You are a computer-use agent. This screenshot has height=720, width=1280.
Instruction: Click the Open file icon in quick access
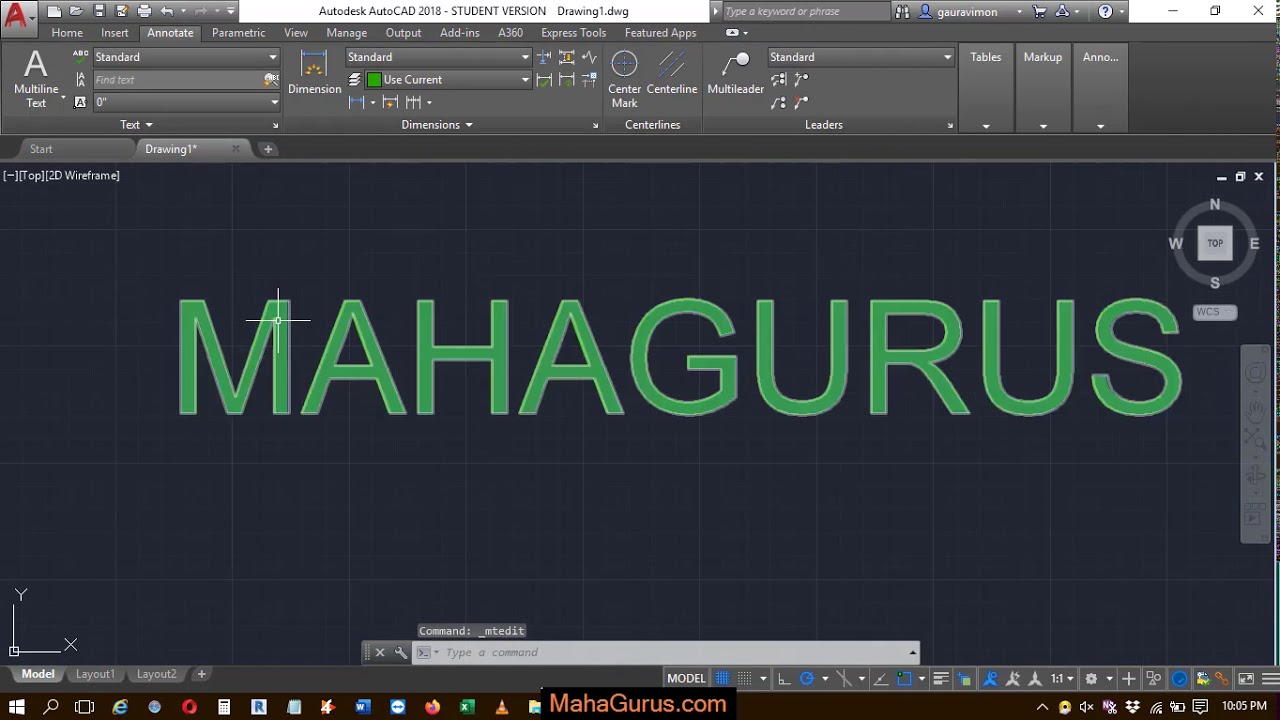76,12
